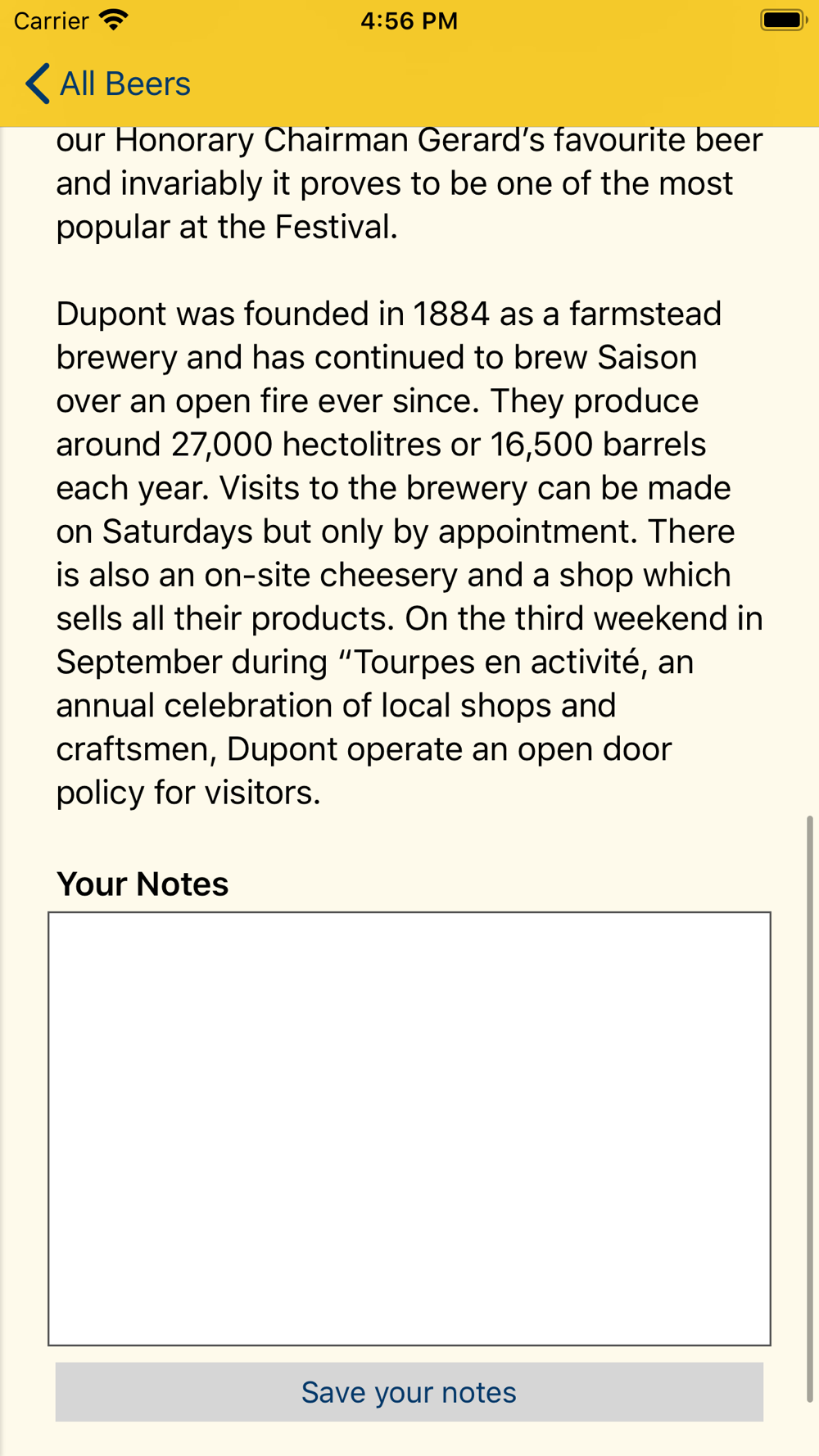
Task: Focus the Your Notes text area
Action: [x=409, y=1128]
